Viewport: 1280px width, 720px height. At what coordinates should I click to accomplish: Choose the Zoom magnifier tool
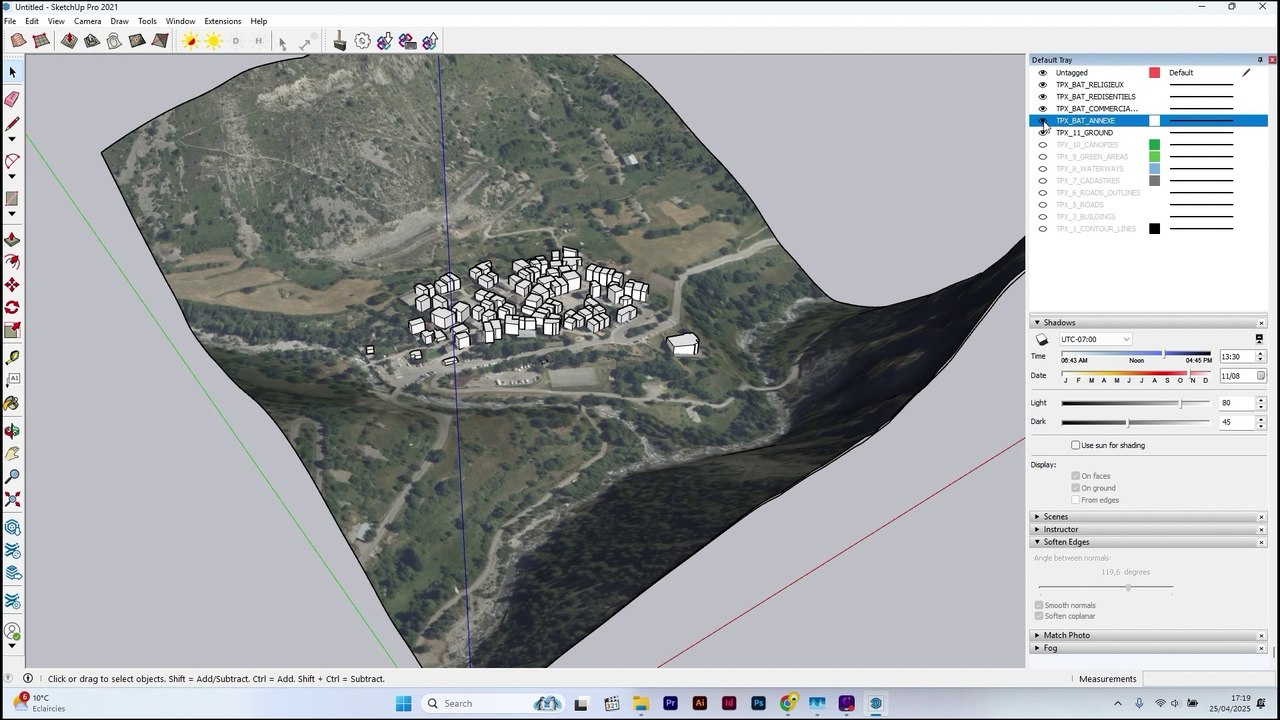click(12, 477)
